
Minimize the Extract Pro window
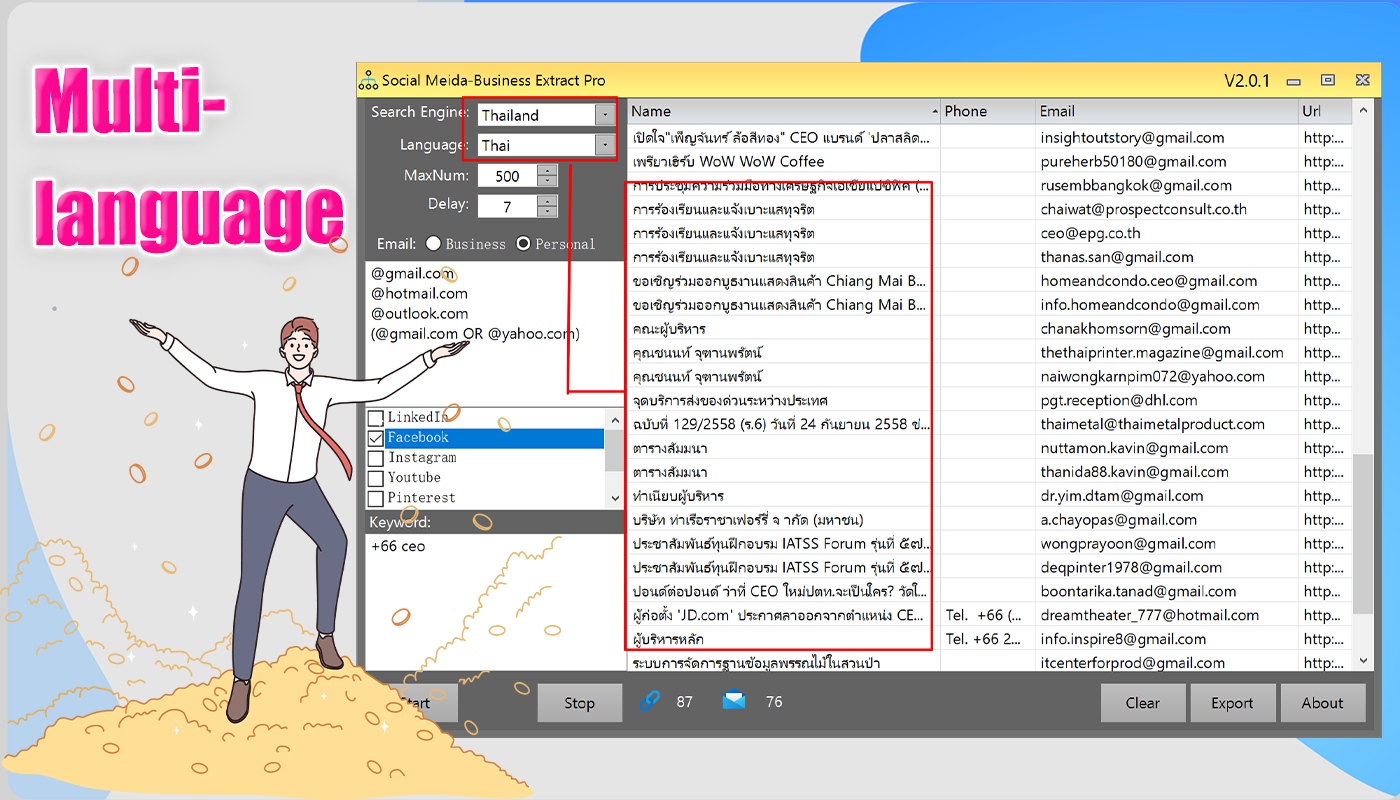1294,81
